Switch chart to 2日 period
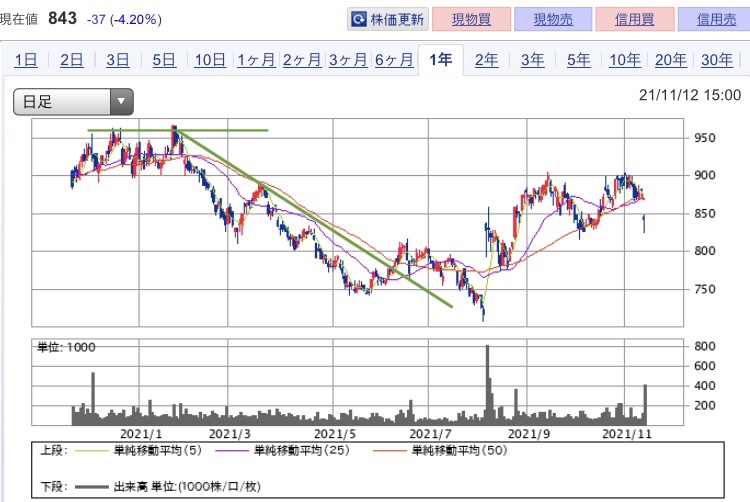750x502 pixels. [71, 60]
